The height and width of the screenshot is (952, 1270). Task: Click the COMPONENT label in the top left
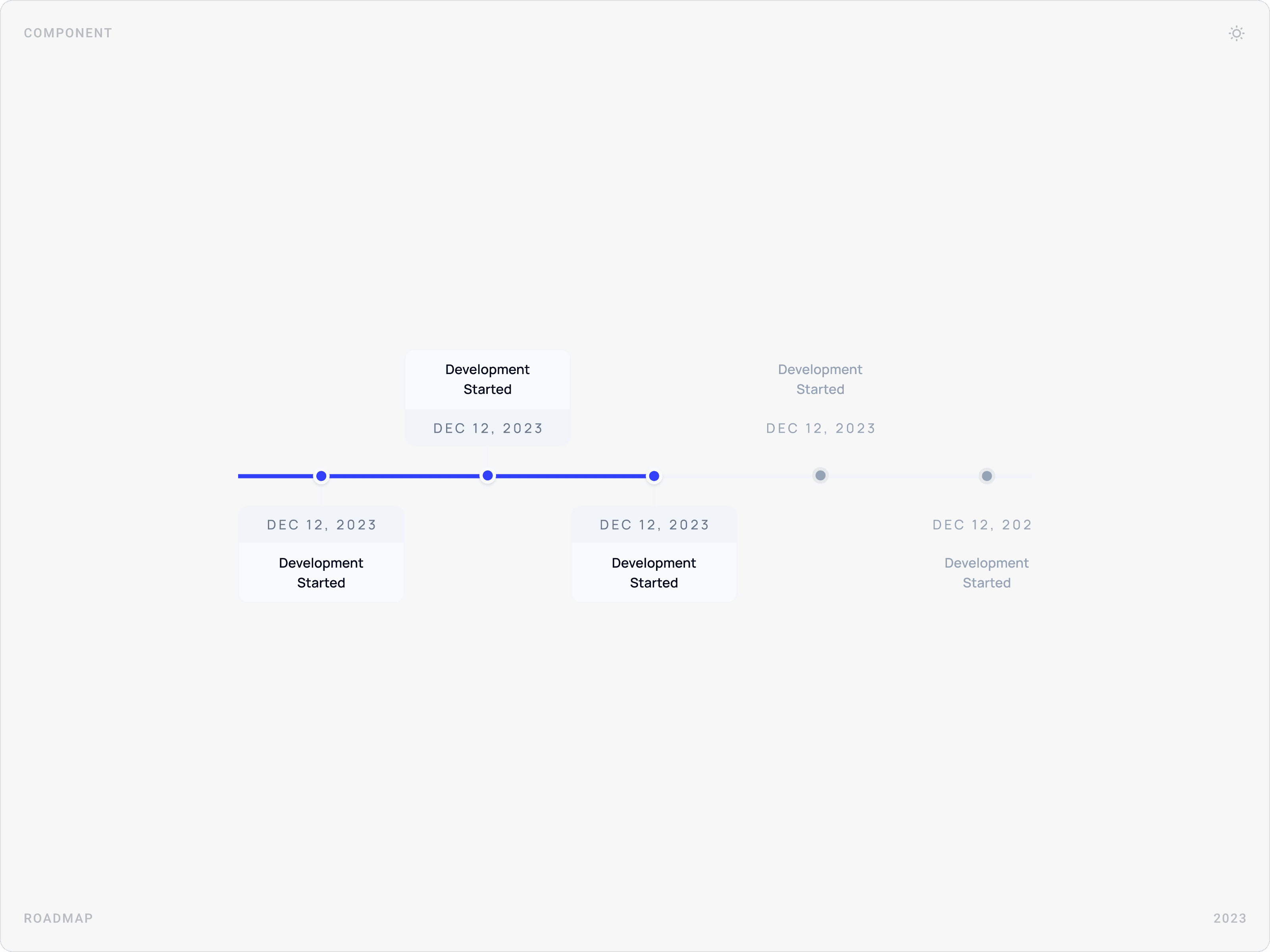[x=68, y=33]
